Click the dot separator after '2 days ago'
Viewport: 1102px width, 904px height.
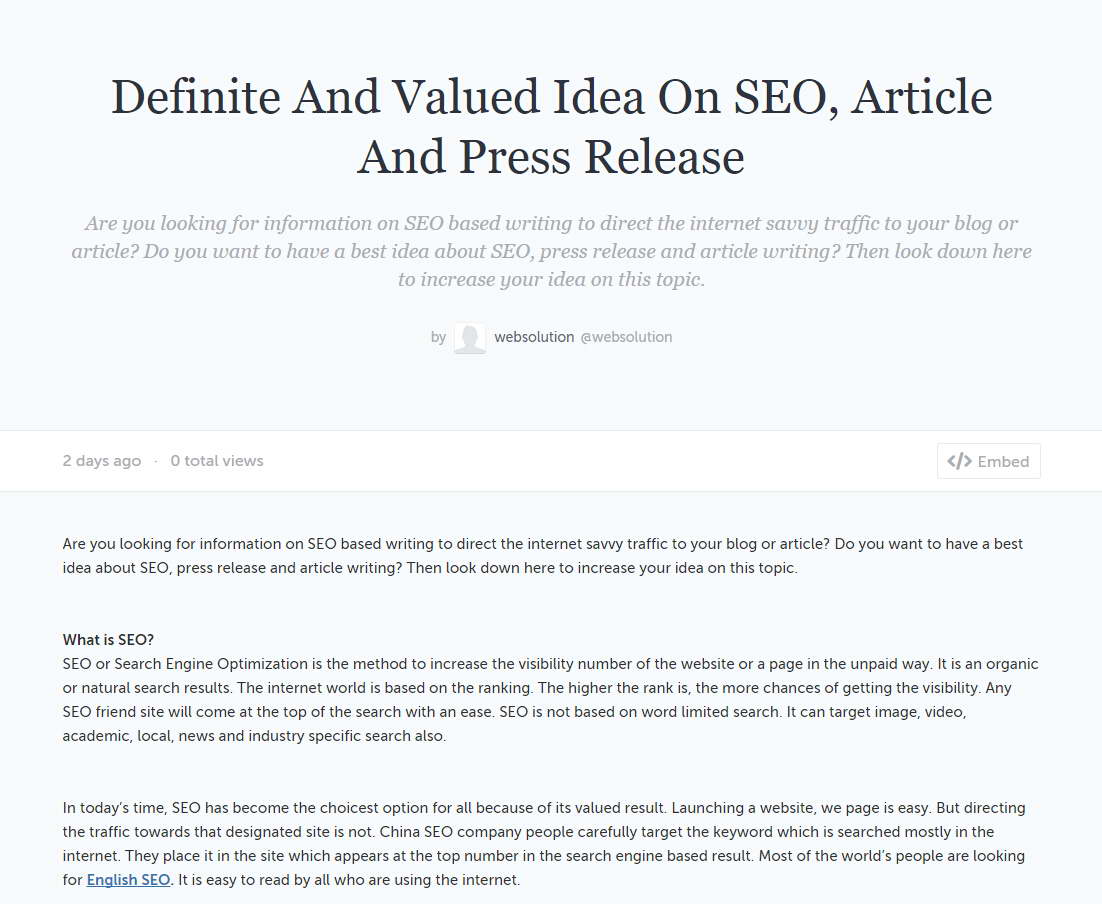coord(155,461)
